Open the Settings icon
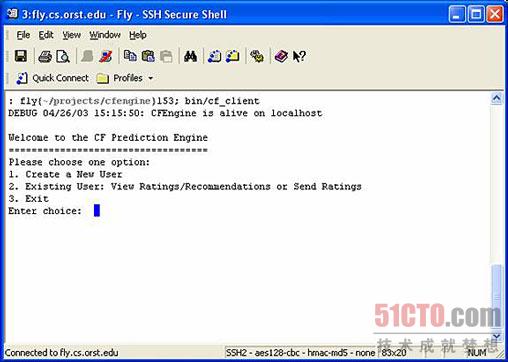 pyautogui.click(x=257, y=56)
